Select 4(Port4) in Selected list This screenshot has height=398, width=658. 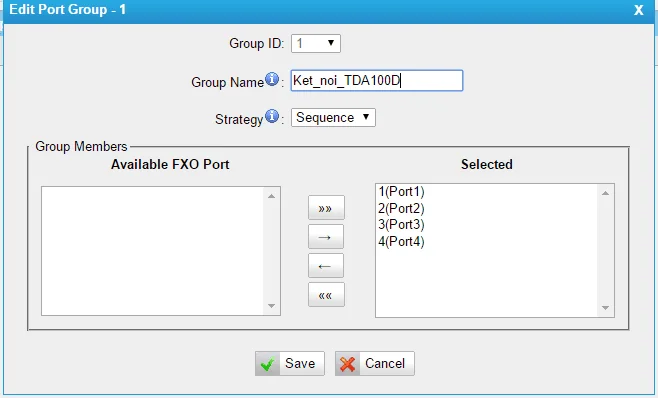401,241
